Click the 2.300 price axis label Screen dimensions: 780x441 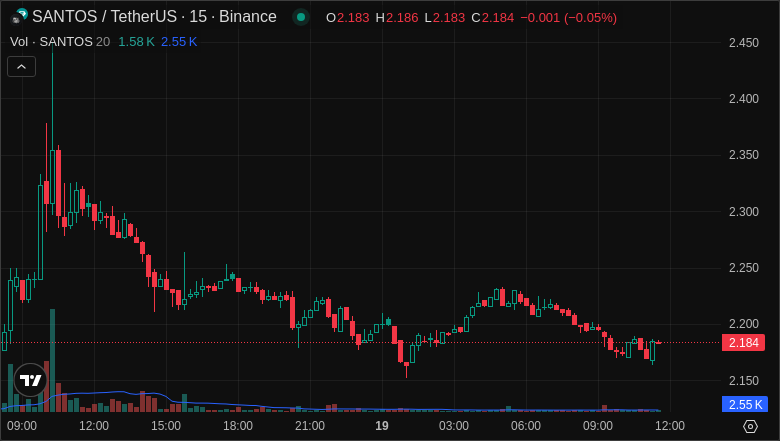pyautogui.click(x=744, y=212)
